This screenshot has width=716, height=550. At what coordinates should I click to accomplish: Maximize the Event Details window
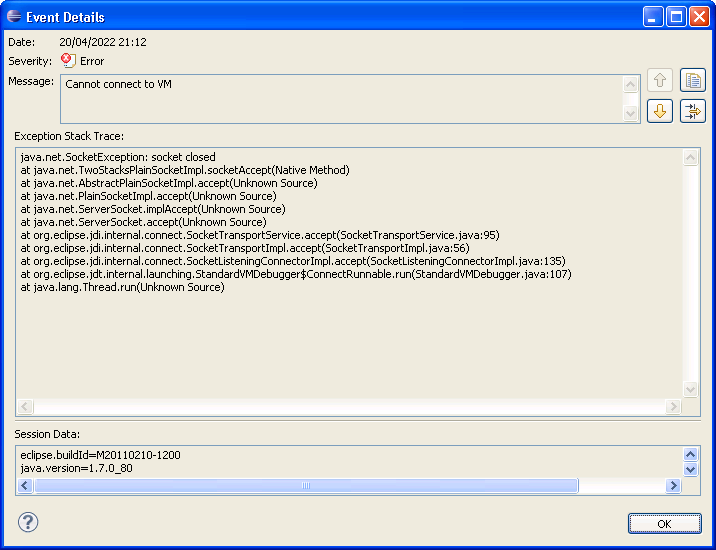pyautogui.click(x=676, y=17)
